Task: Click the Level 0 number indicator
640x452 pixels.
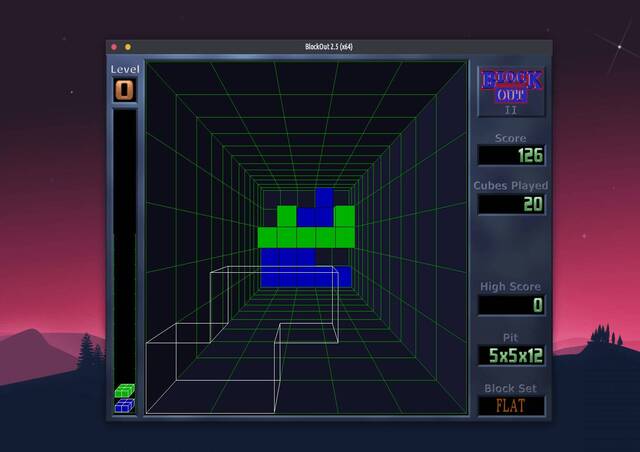Action: pos(124,90)
